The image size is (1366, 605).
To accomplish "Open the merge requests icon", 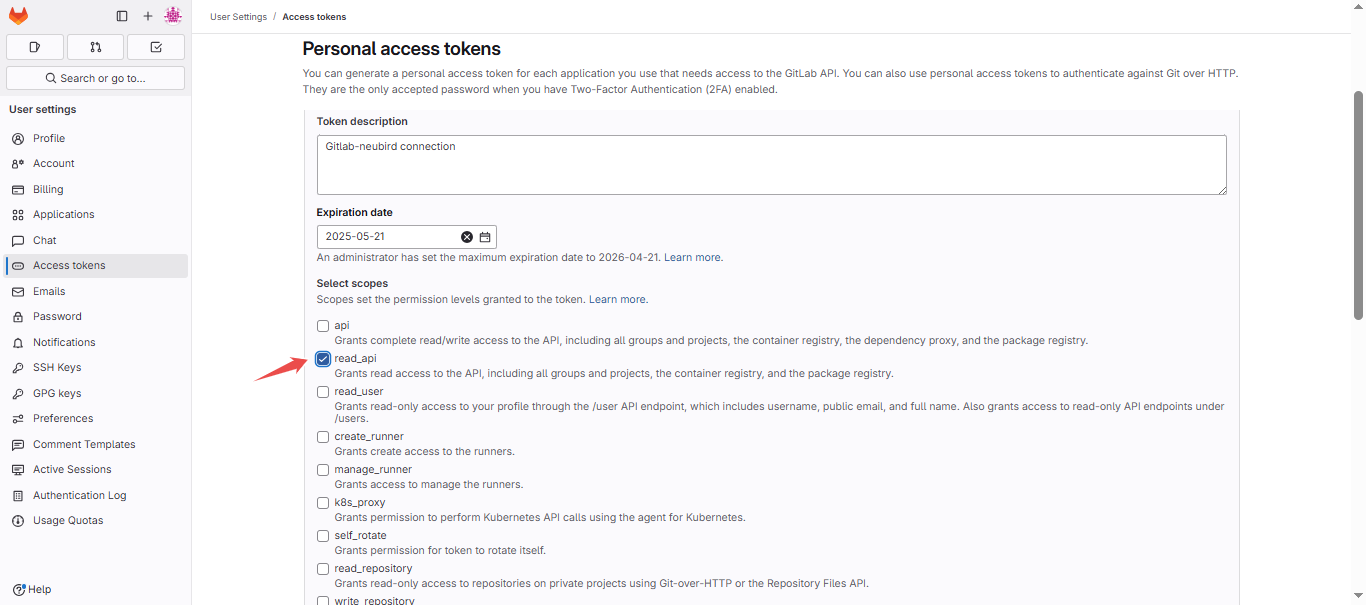I will [95, 46].
